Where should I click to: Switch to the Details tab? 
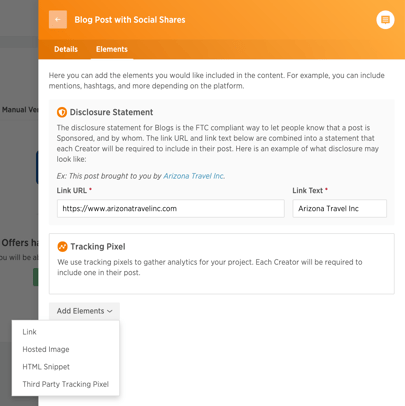66,49
